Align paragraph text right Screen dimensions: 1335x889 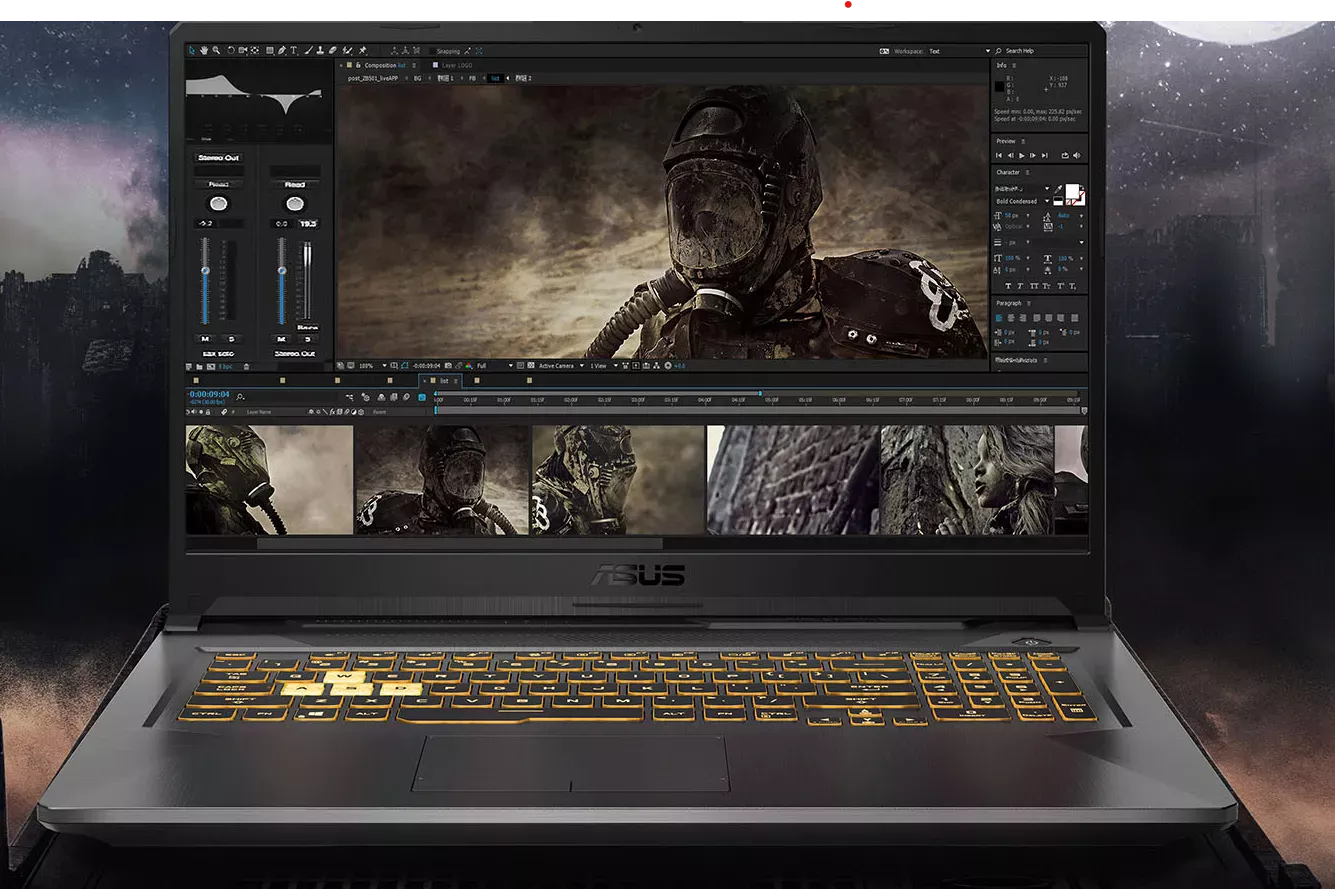click(x=1023, y=318)
